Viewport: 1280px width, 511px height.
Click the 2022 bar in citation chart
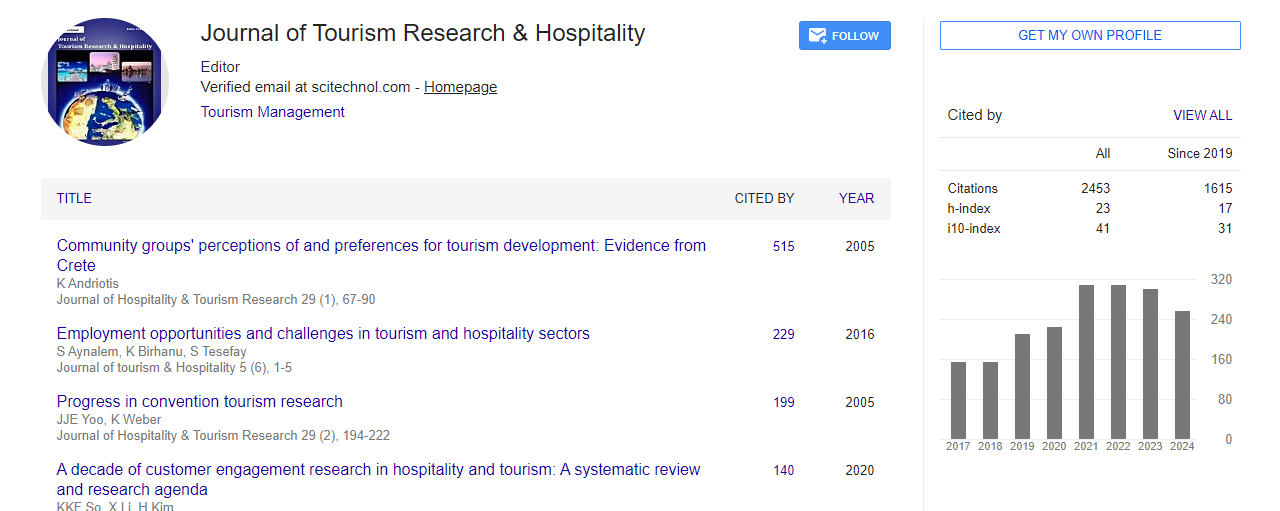coord(1118,362)
